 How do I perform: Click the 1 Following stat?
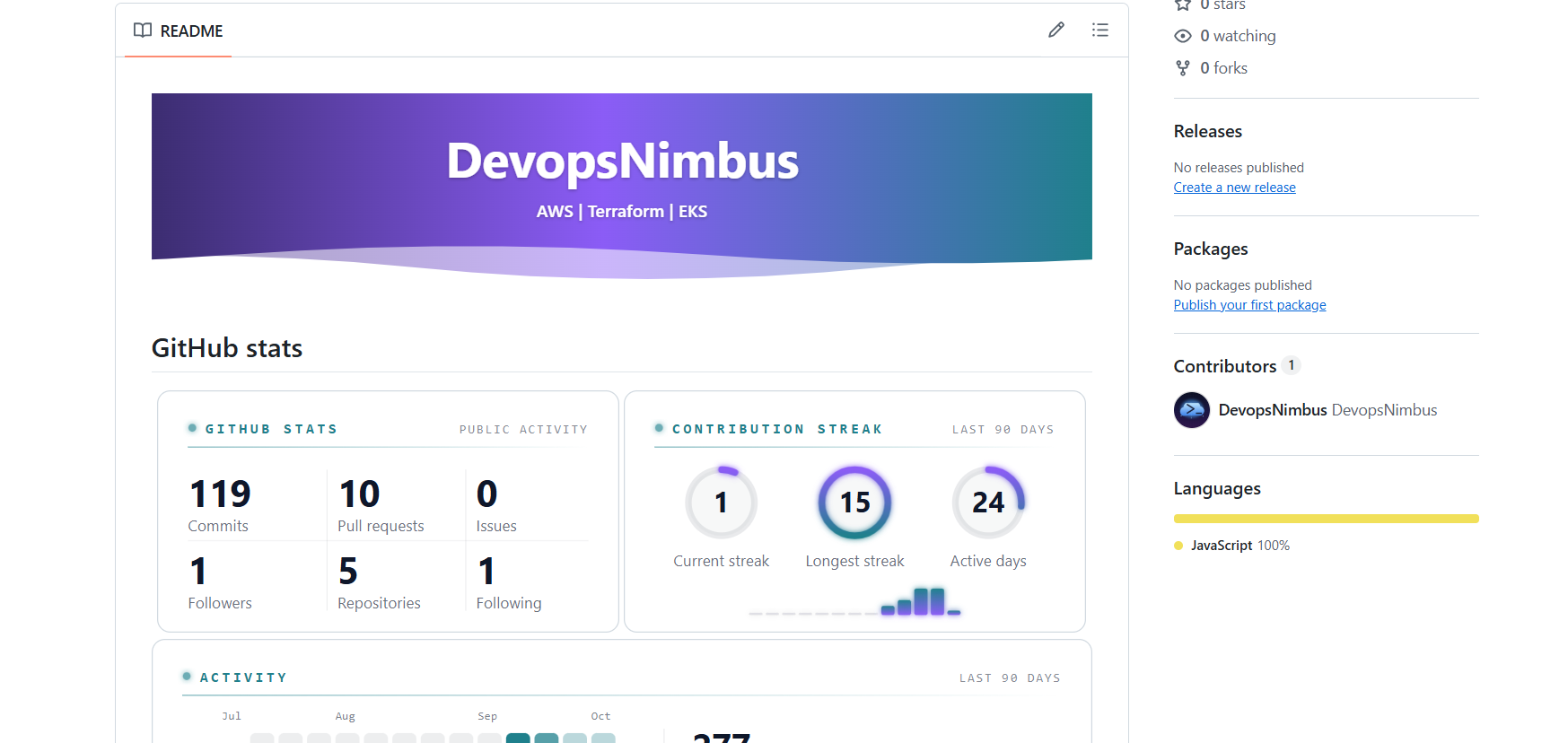click(x=509, y=581)
